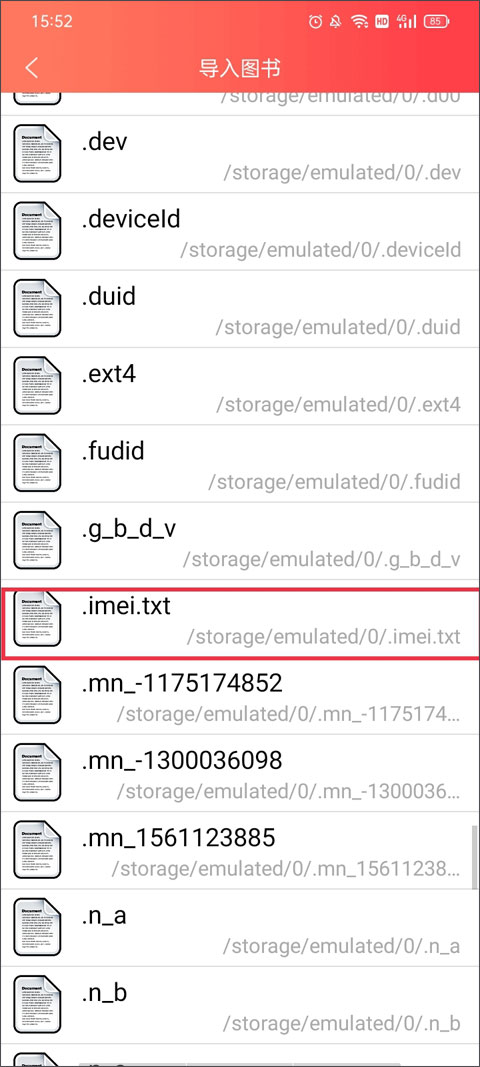Tap the /storage/emulated/0/.dev path text

[342, 172]
